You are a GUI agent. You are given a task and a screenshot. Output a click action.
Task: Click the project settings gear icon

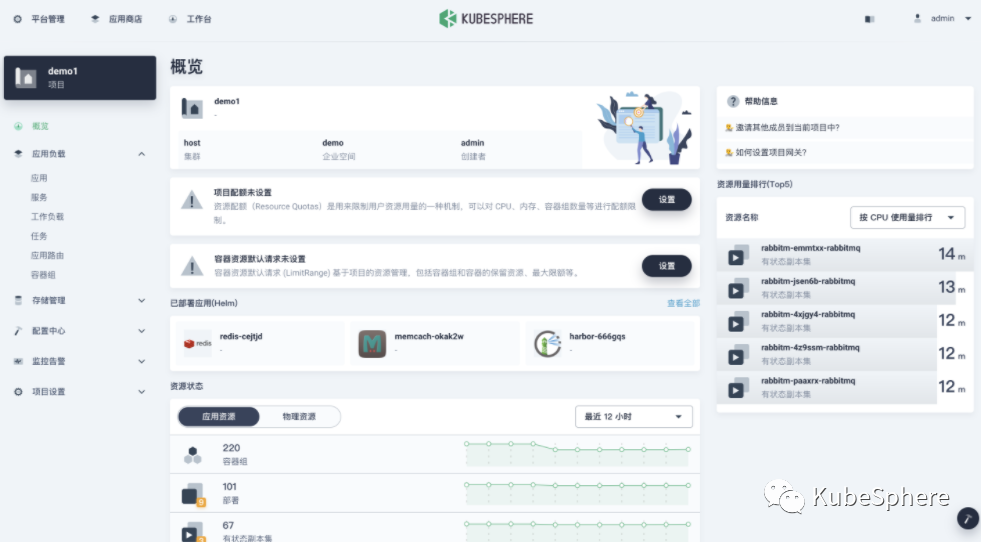pyautogui.click(x=18, y=392)
